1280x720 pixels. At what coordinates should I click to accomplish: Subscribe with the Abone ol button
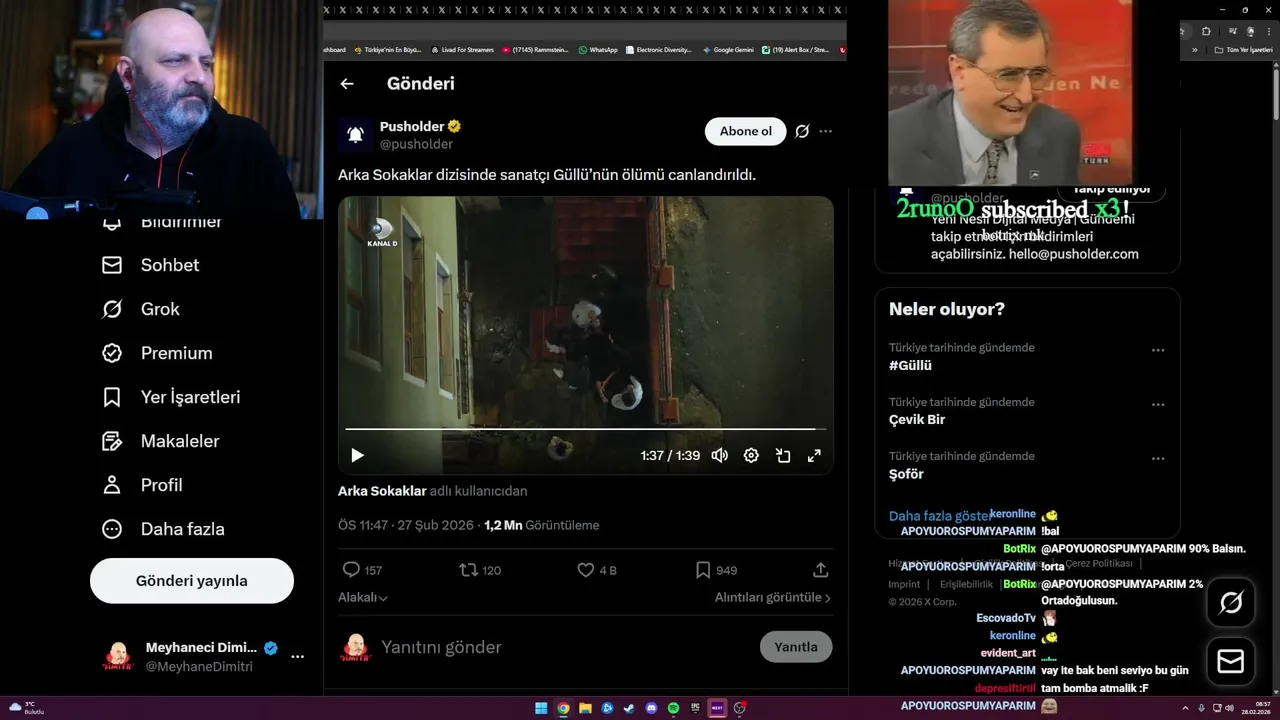pos(746,131)
